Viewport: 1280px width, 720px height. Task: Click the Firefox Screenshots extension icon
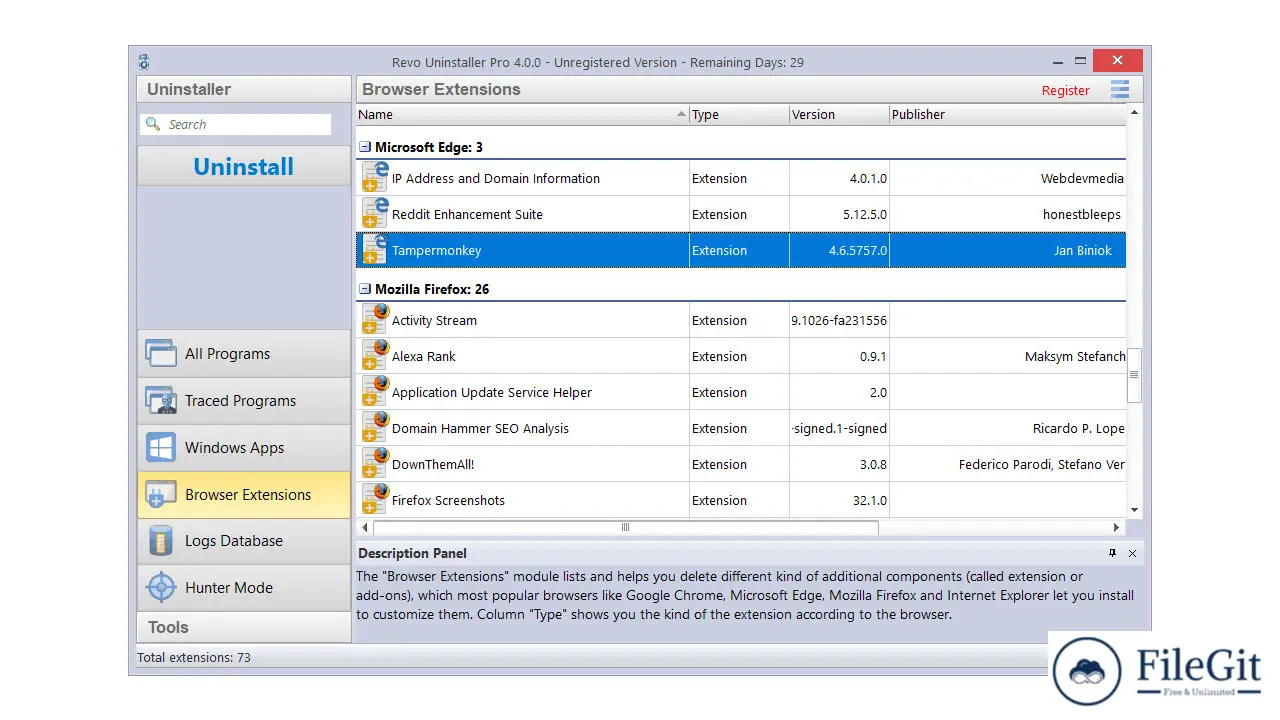[x=375, y=500]
